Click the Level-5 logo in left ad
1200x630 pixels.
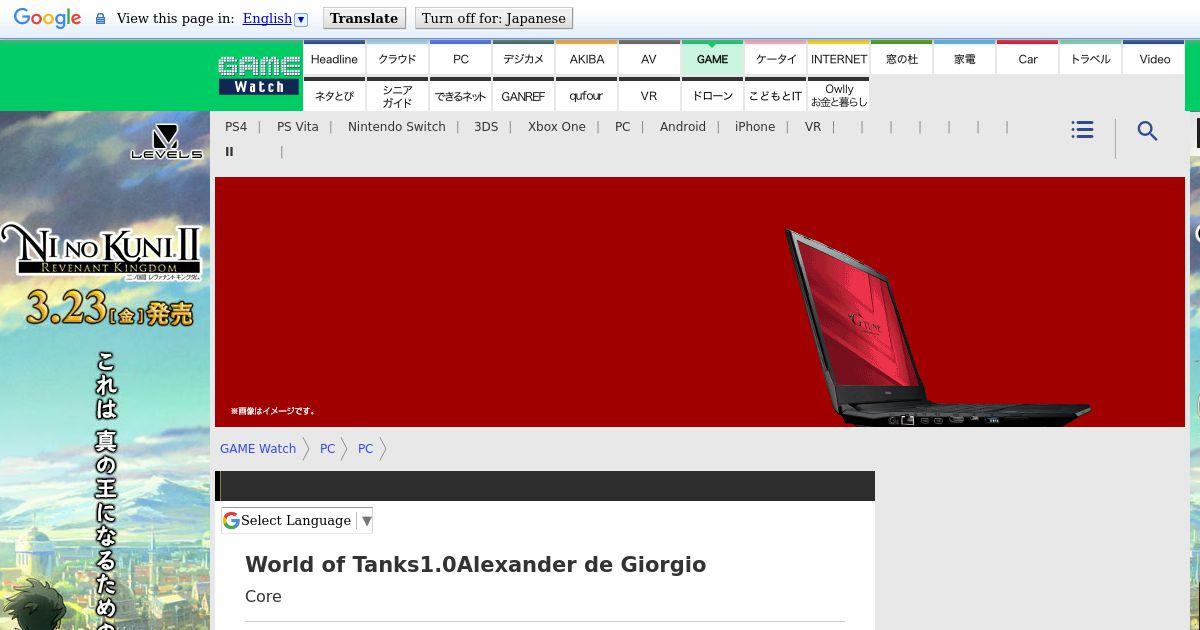[166, 142]
